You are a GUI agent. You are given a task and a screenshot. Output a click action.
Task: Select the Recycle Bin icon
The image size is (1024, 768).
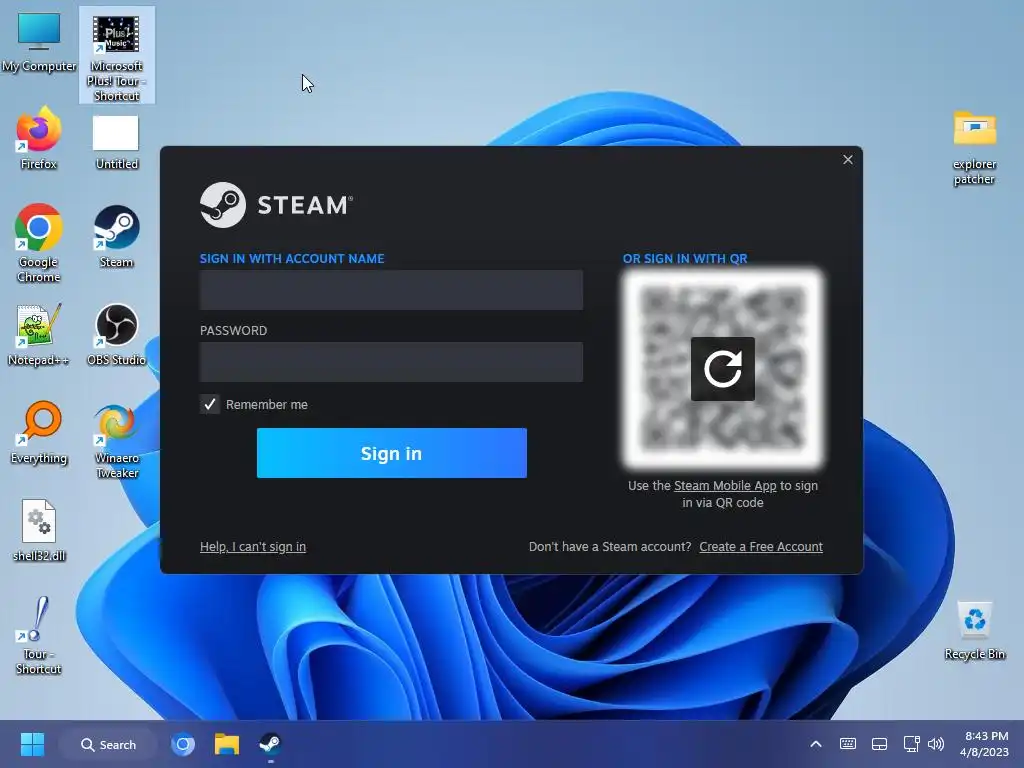[974, 631]
